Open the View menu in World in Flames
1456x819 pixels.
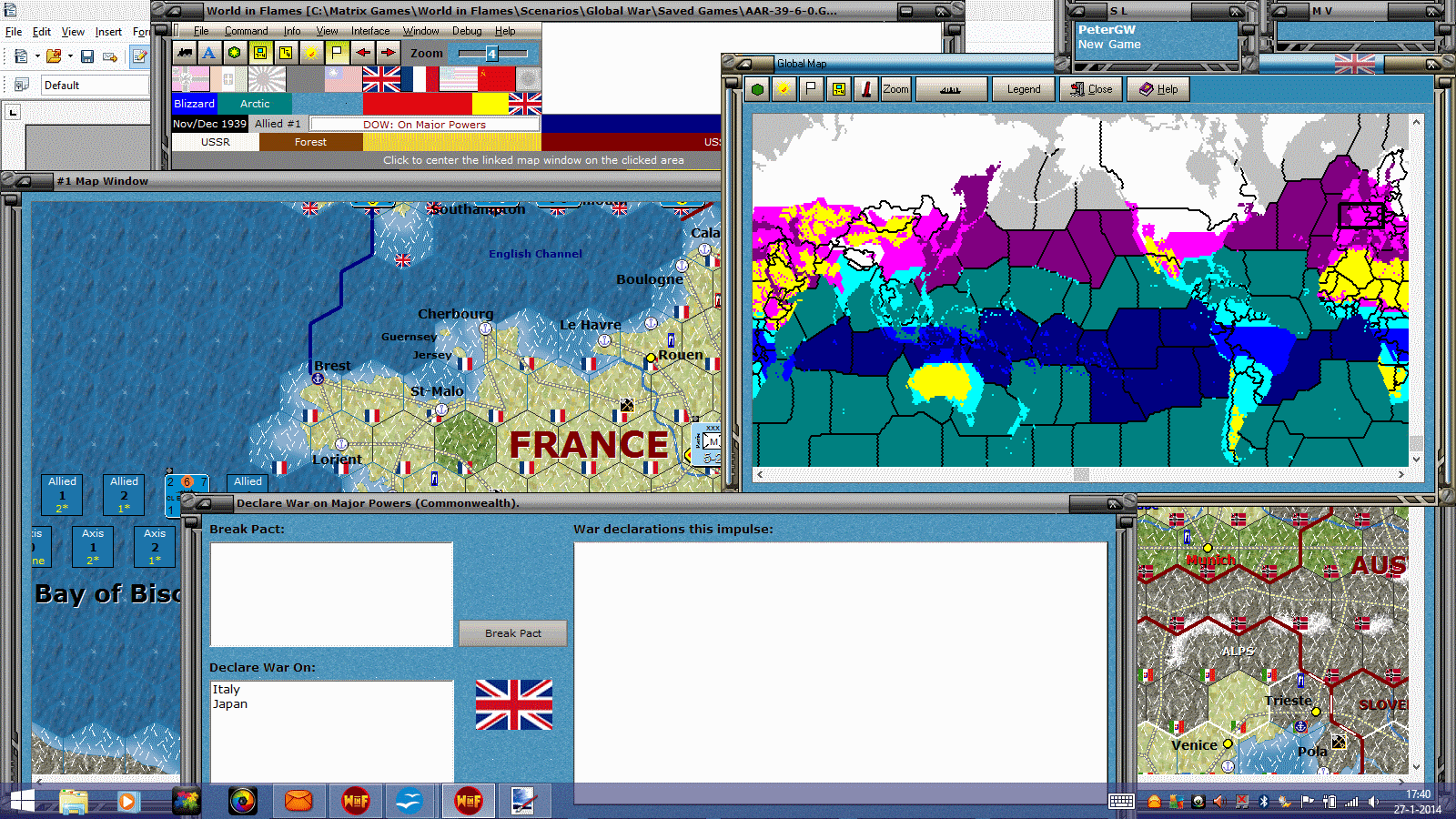(x=327, y=31)
